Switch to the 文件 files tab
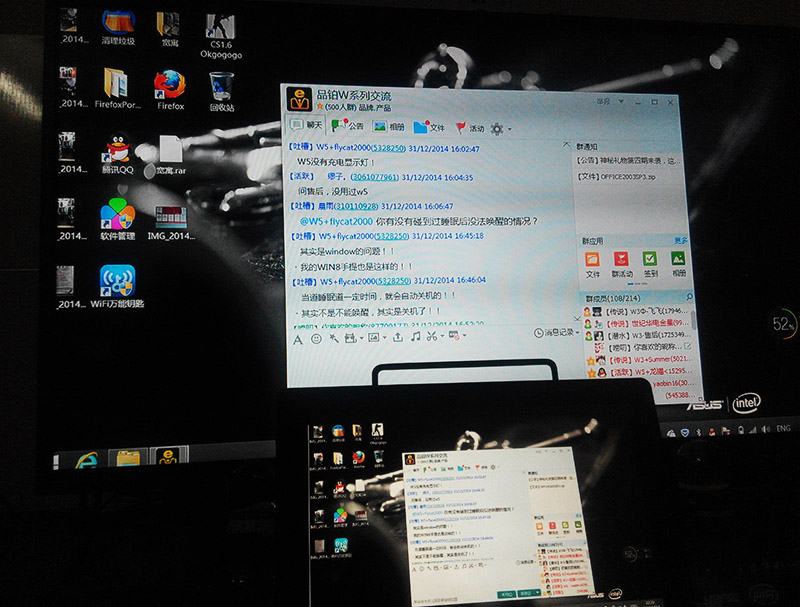800x607 pixels. click(429, 127)
